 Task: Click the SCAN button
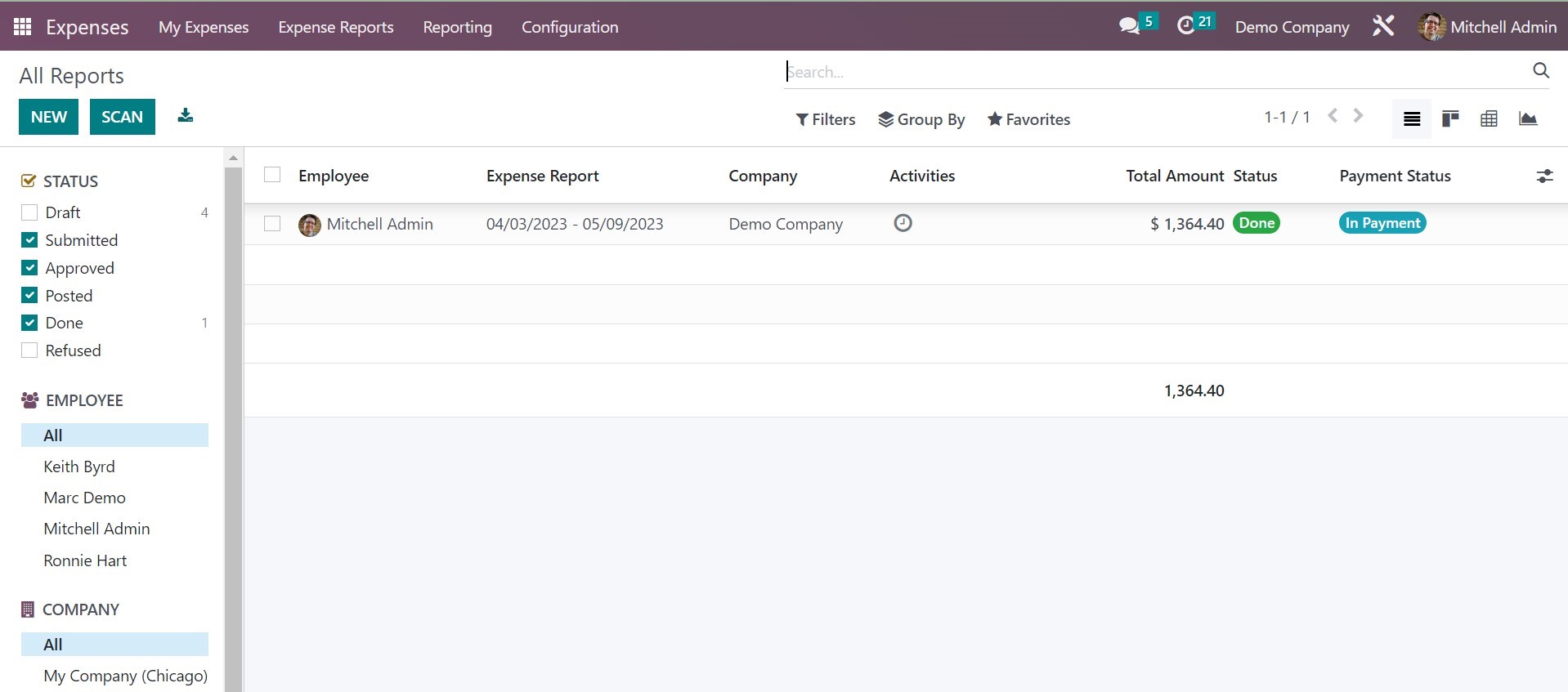point(123,117)
